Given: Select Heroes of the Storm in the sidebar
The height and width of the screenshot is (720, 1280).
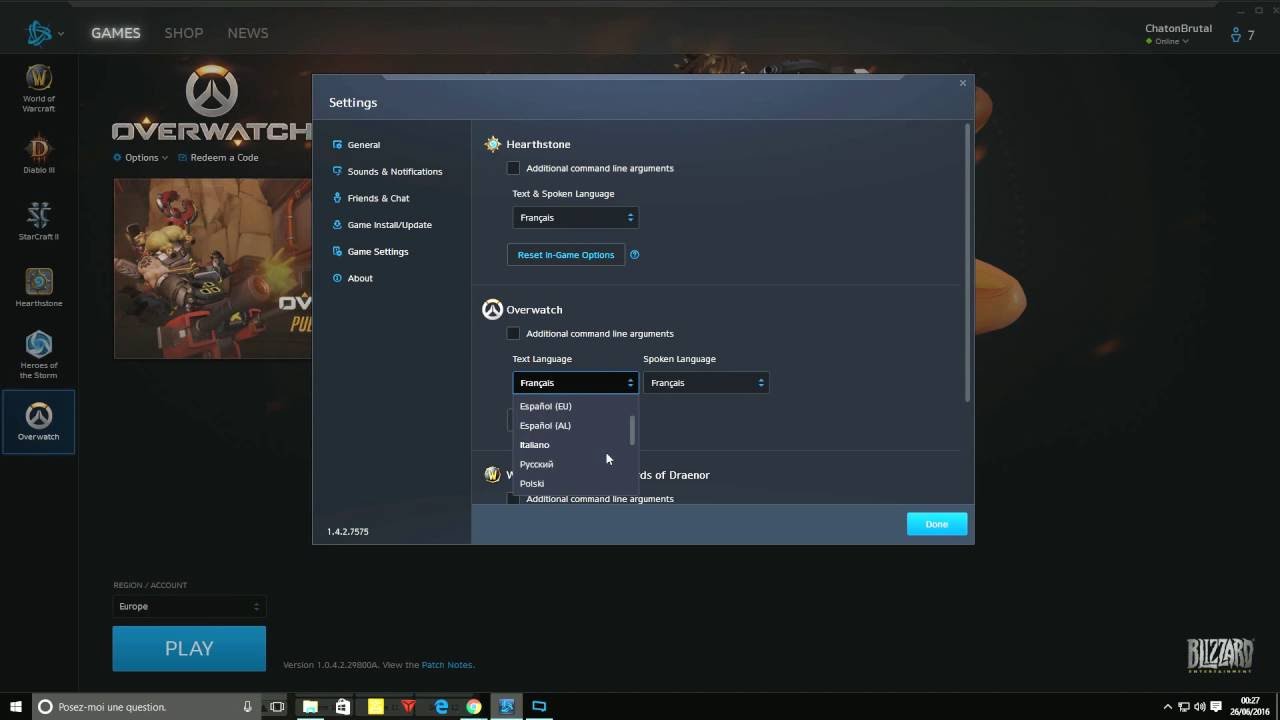Looking at the screenshot, I should pyautogui.click(x=38, y=354).
